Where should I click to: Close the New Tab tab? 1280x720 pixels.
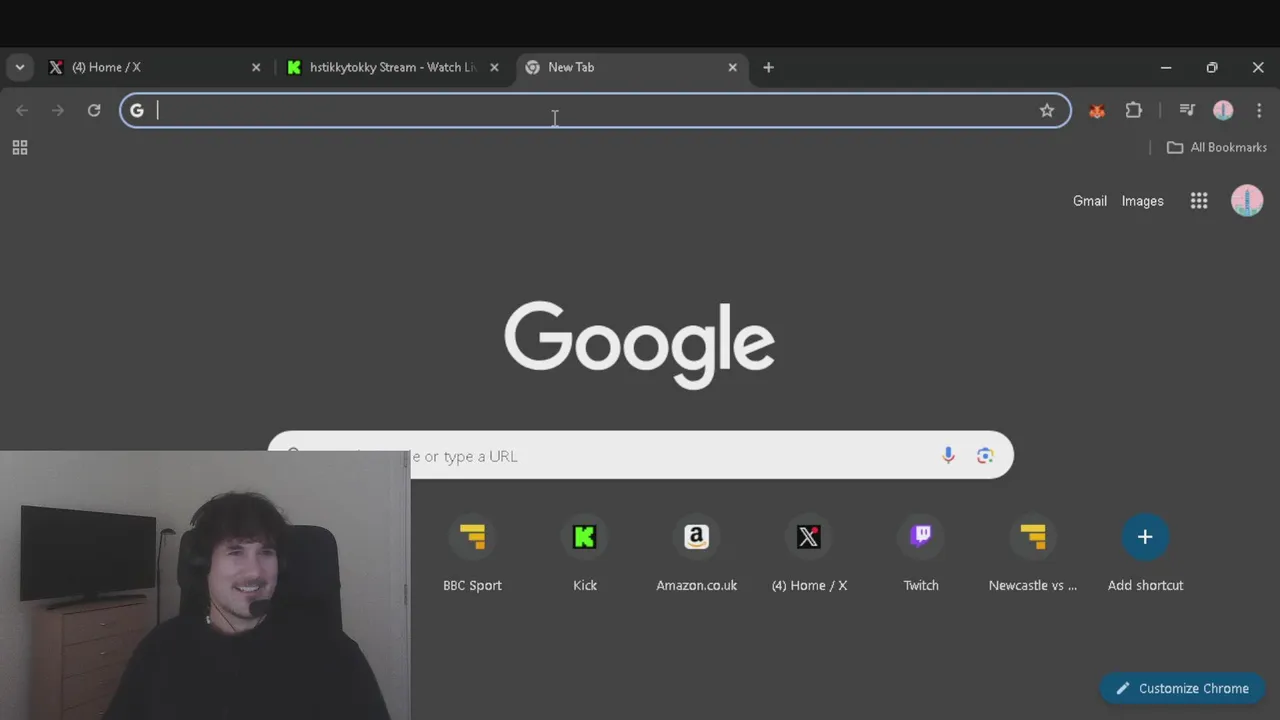[732, 68]
